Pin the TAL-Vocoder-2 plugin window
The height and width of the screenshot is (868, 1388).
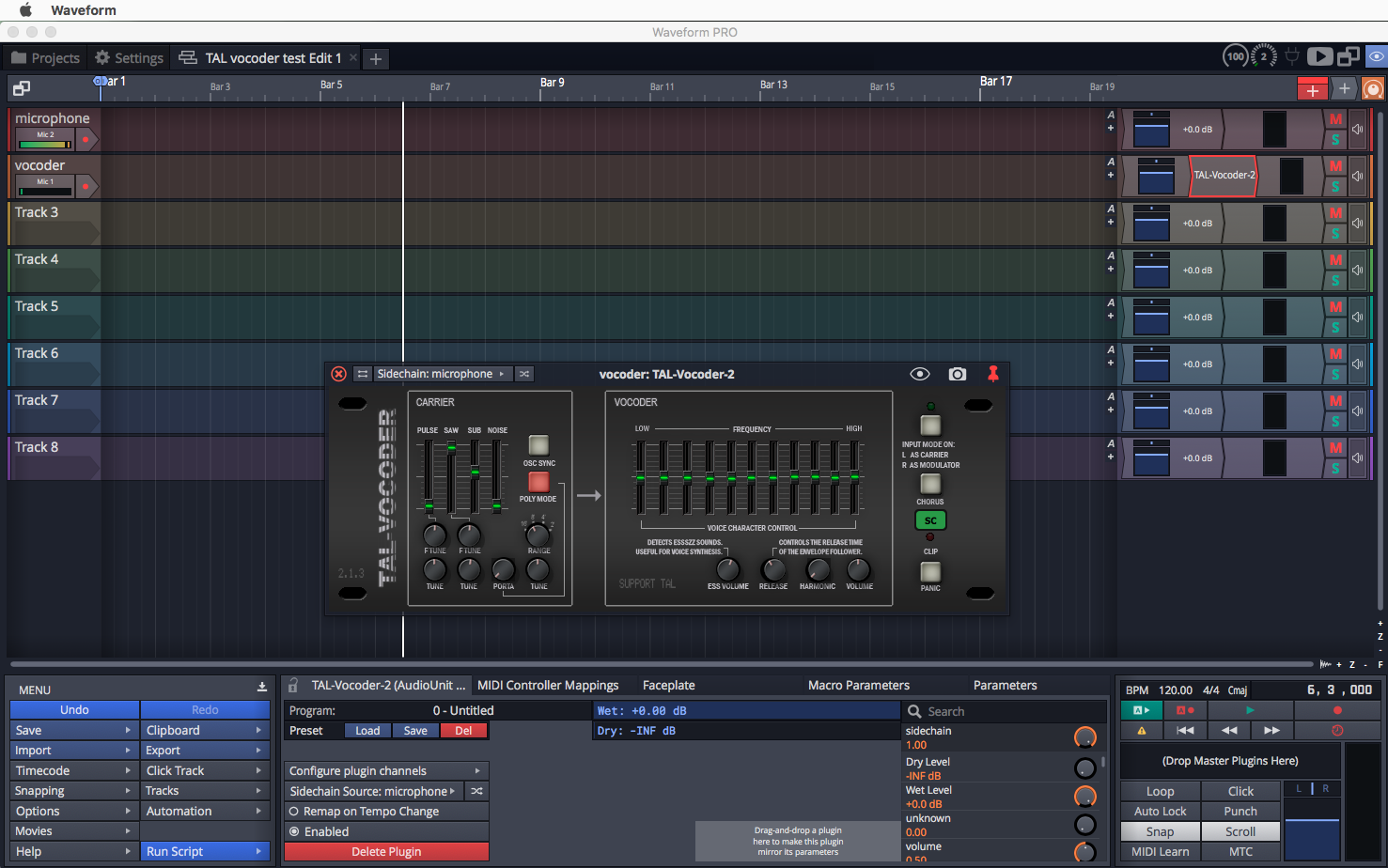click(x=992, y=374)
